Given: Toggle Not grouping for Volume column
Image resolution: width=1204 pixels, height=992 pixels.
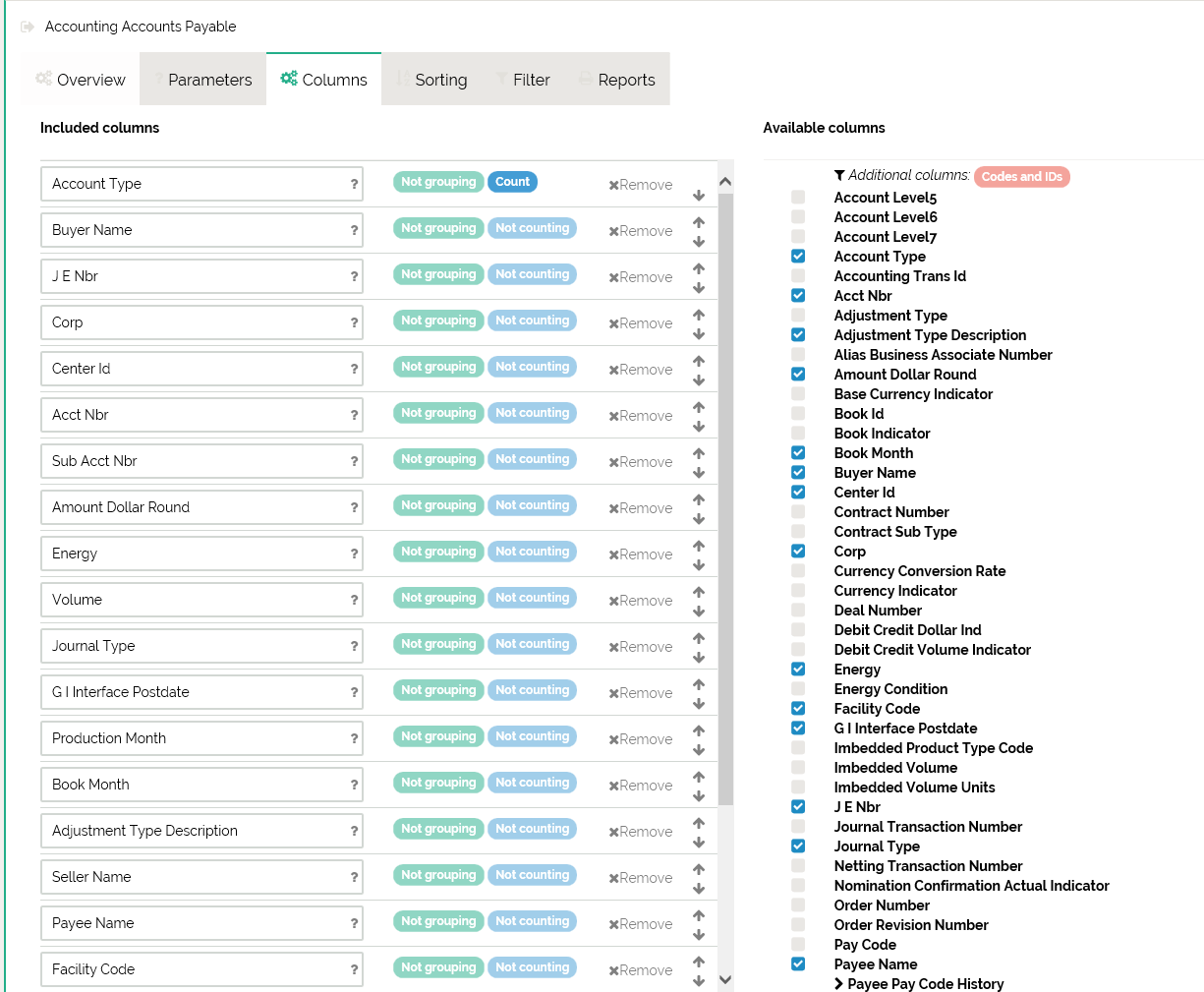Looking at the screenshot, I should (x=438, y=598).
